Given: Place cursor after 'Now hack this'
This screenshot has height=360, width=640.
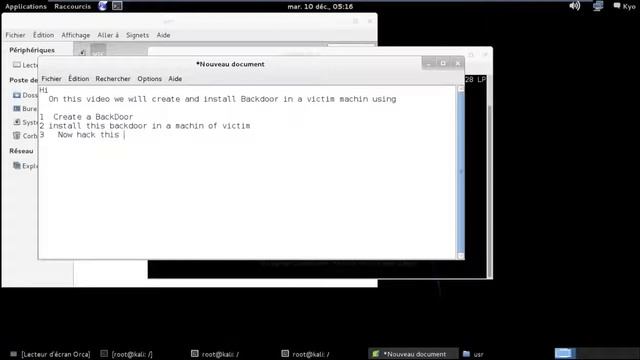Looking at the screenshot, I should coord(124,135).
